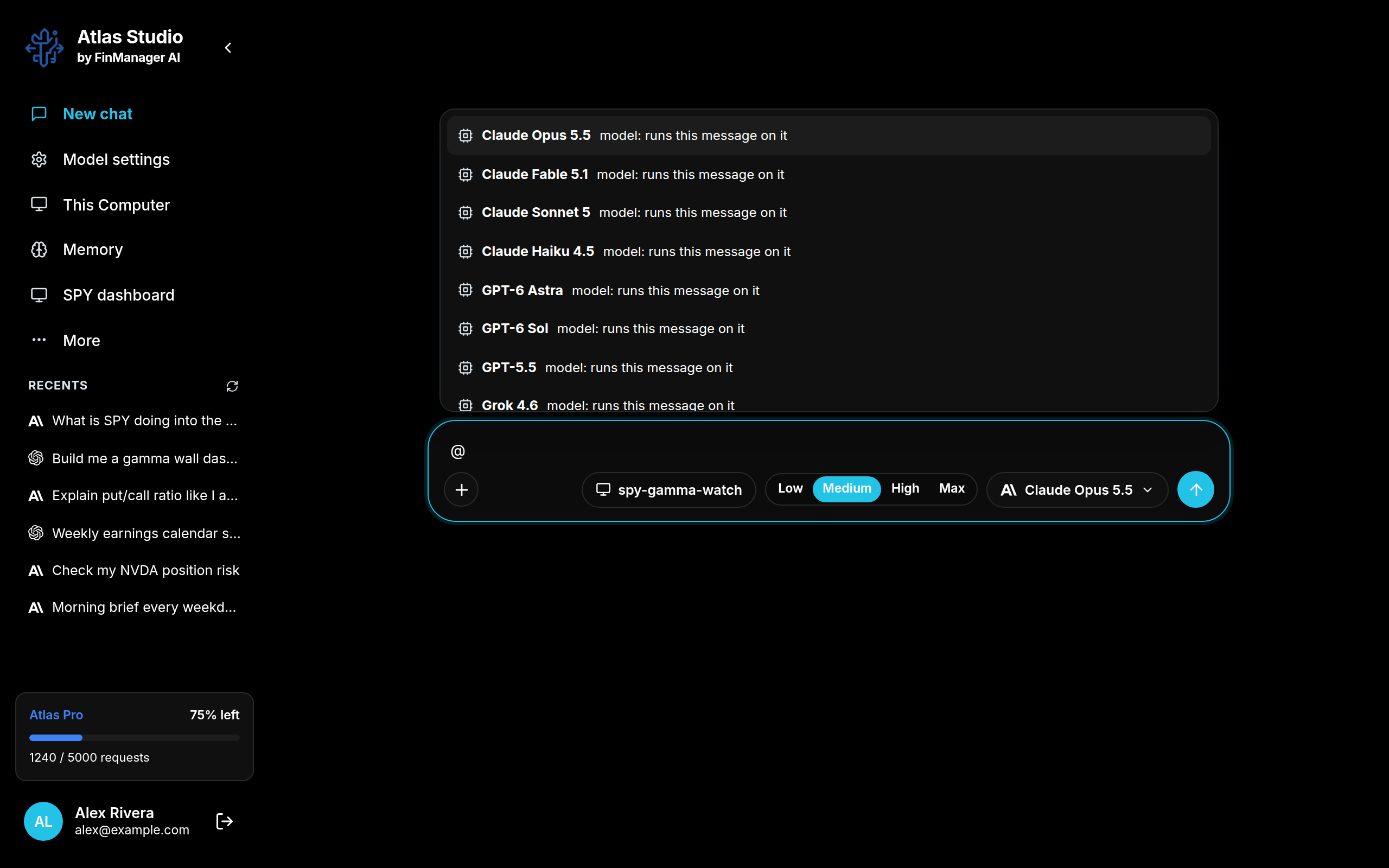Expand the More menu dots
This screenshot has height=868, width=1389.
click(x=39, y=340)
